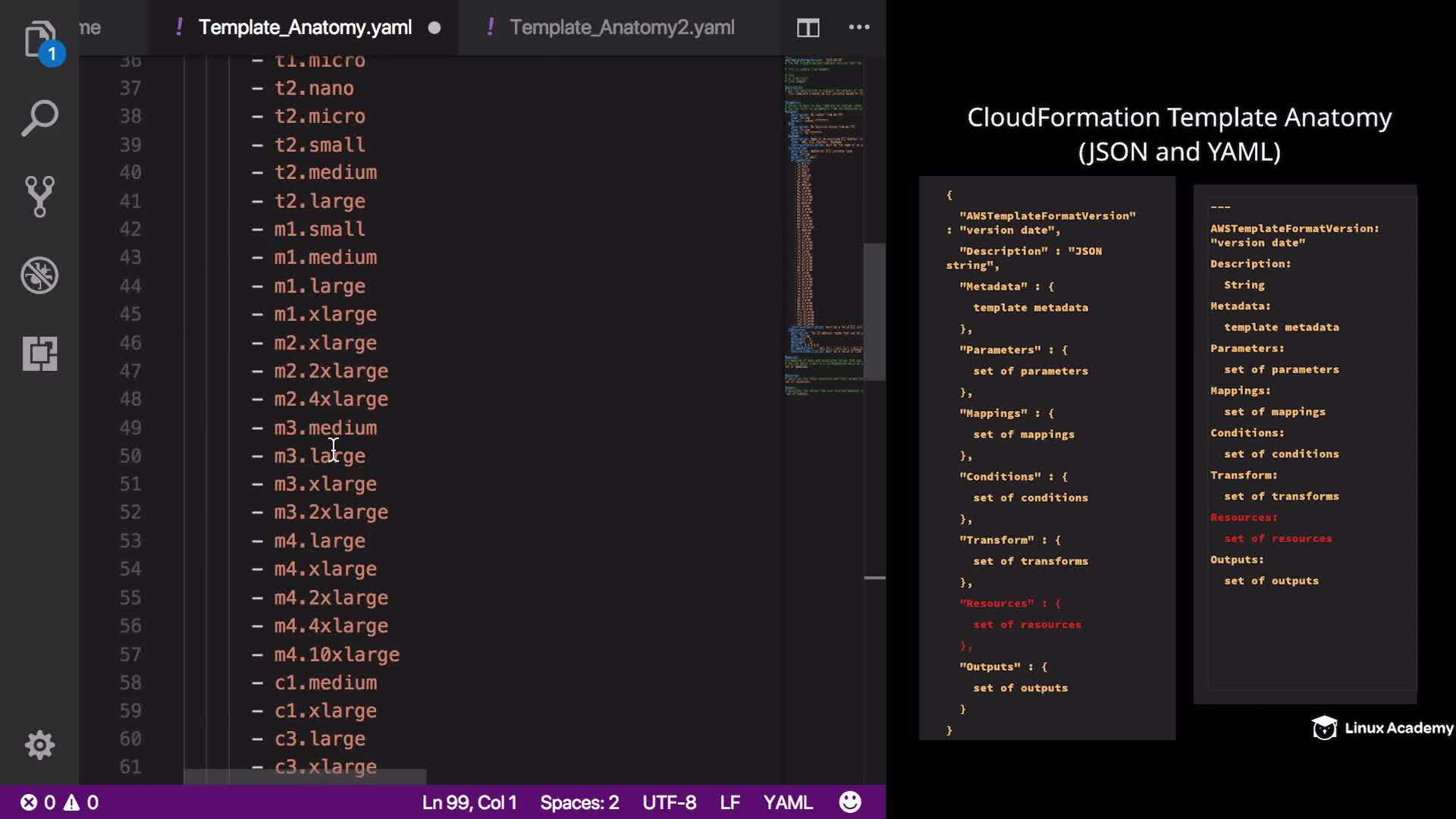Click the split editor icon

[x=808, y=28]
